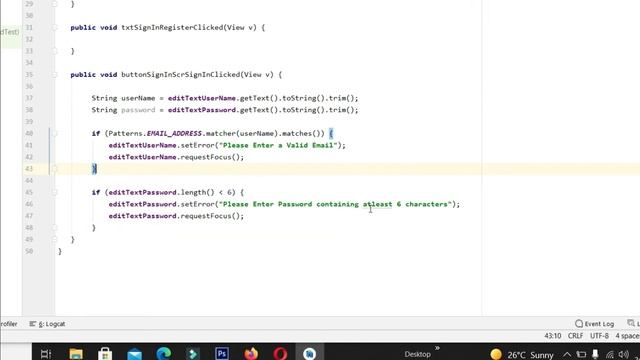
Task: Check the battery tray icon
Action: pyautogui.click(x=581, y=354)
